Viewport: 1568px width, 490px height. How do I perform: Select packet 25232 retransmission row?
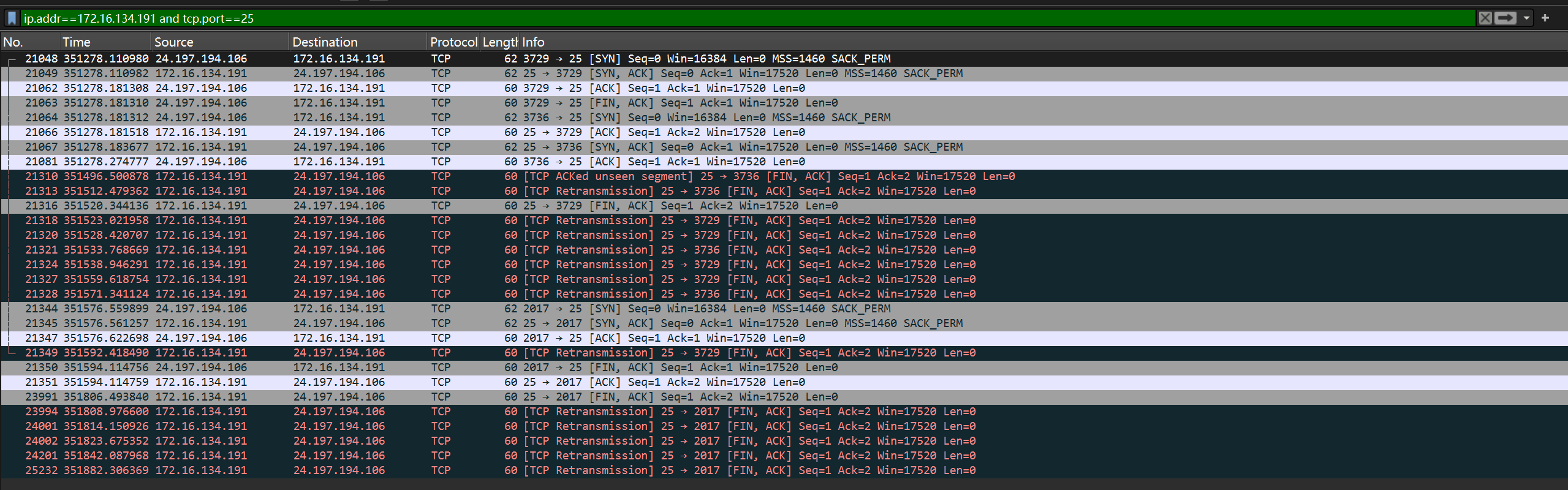click(784, 470)
